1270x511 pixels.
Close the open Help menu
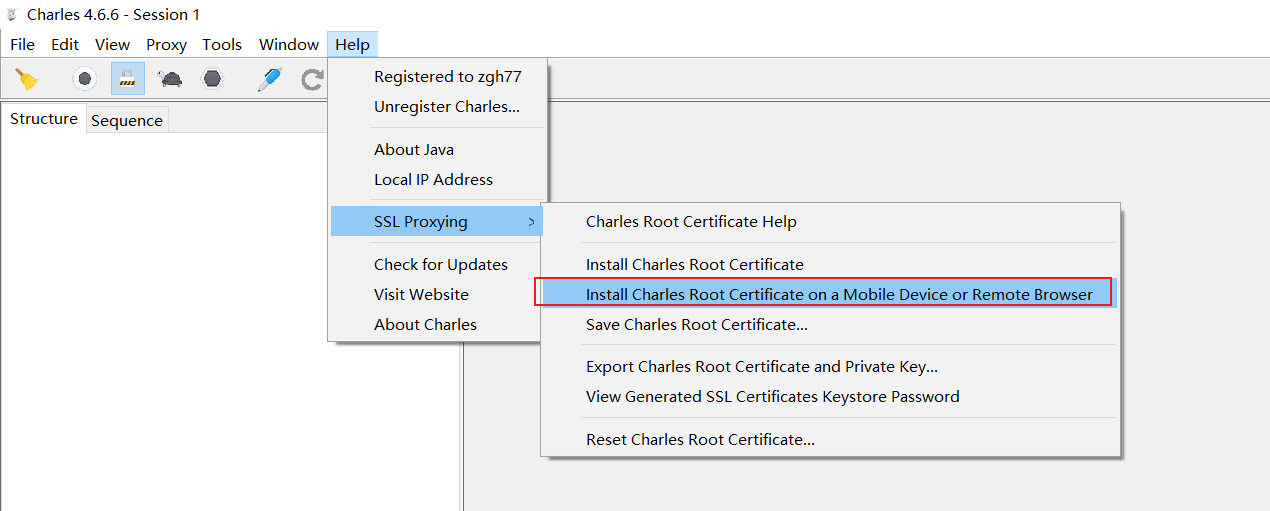tap(352, 44)
